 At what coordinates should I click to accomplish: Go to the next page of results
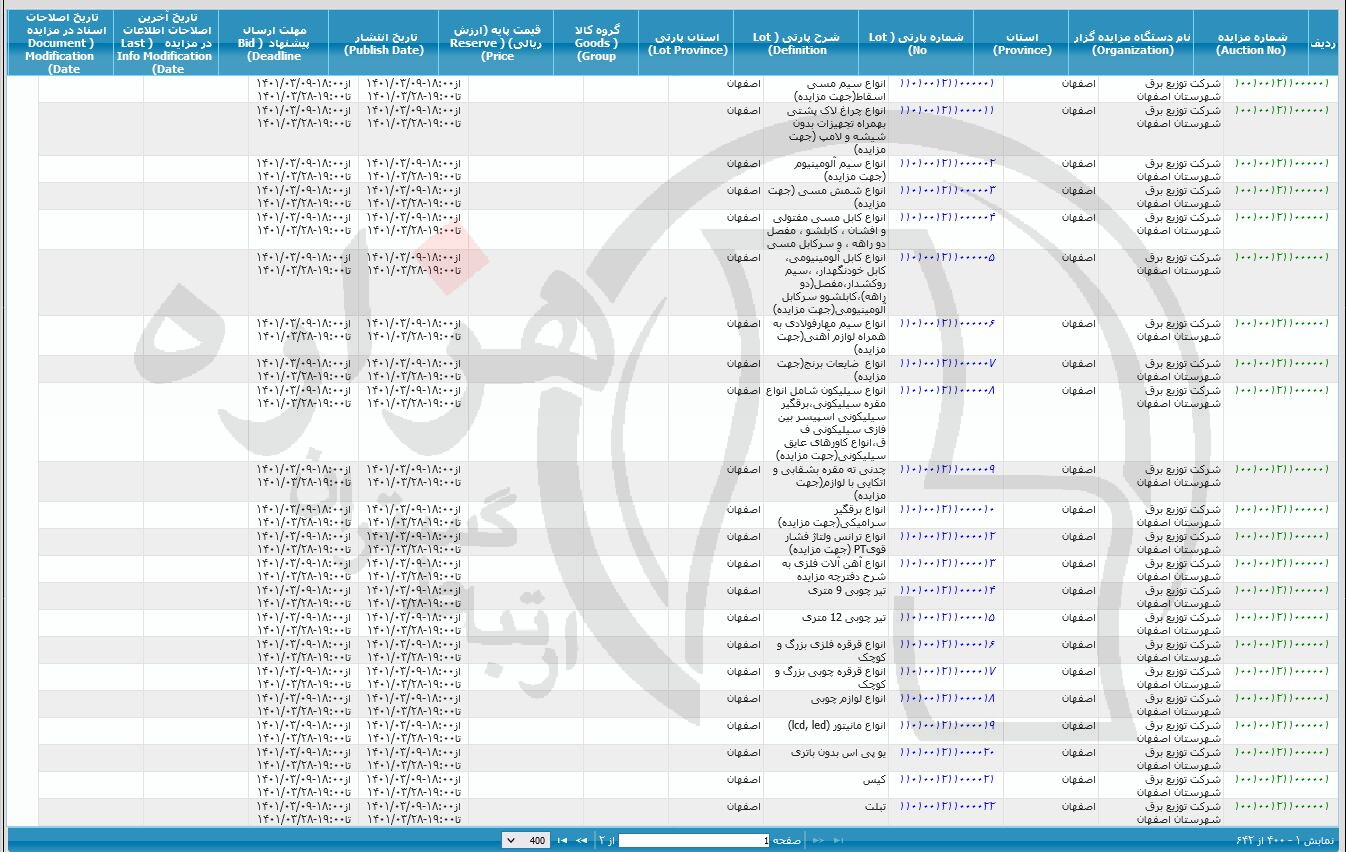pos(581,841)
